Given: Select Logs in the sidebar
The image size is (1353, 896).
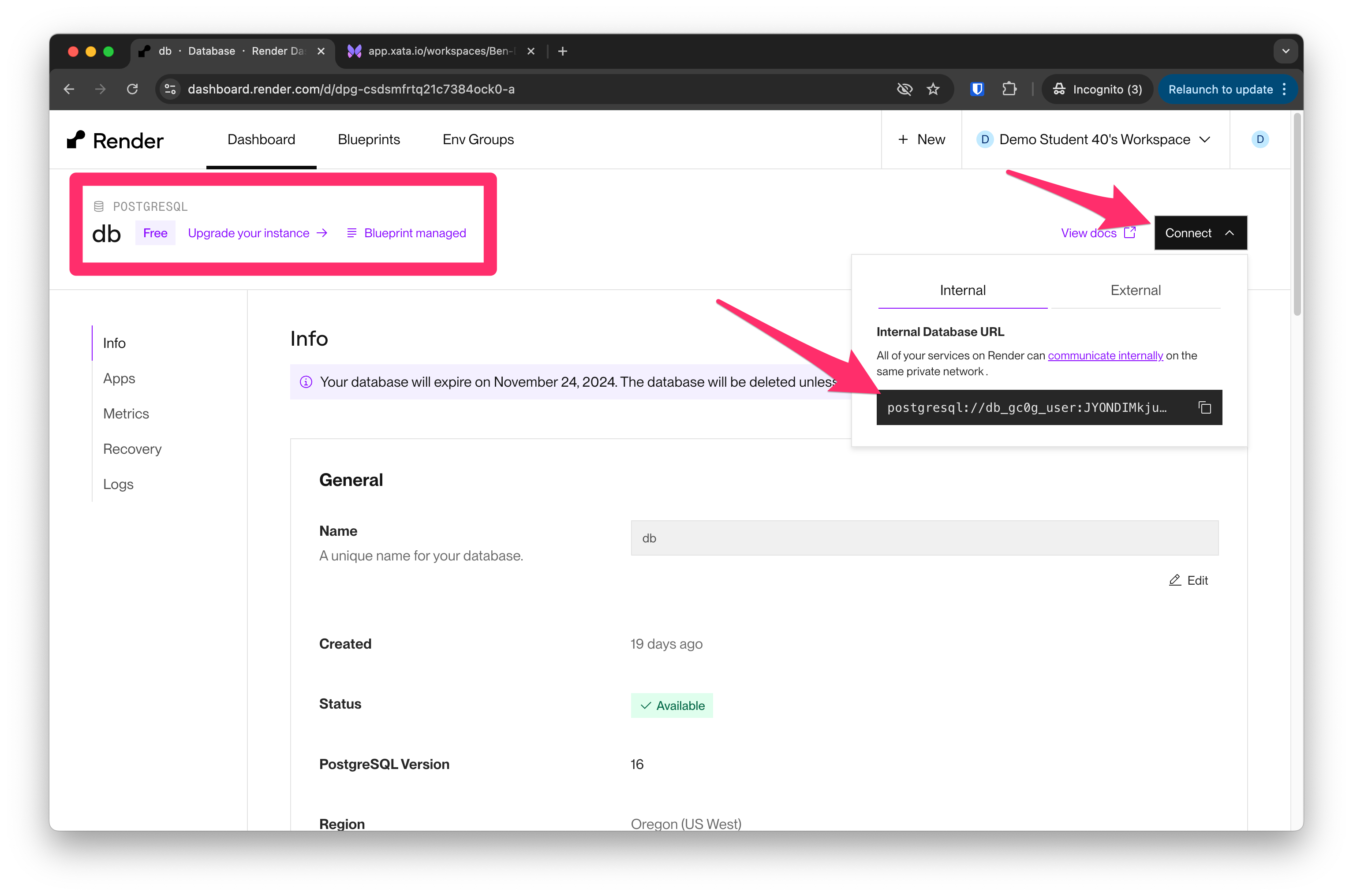Looking at the screenshot, I should pos(118,484).
